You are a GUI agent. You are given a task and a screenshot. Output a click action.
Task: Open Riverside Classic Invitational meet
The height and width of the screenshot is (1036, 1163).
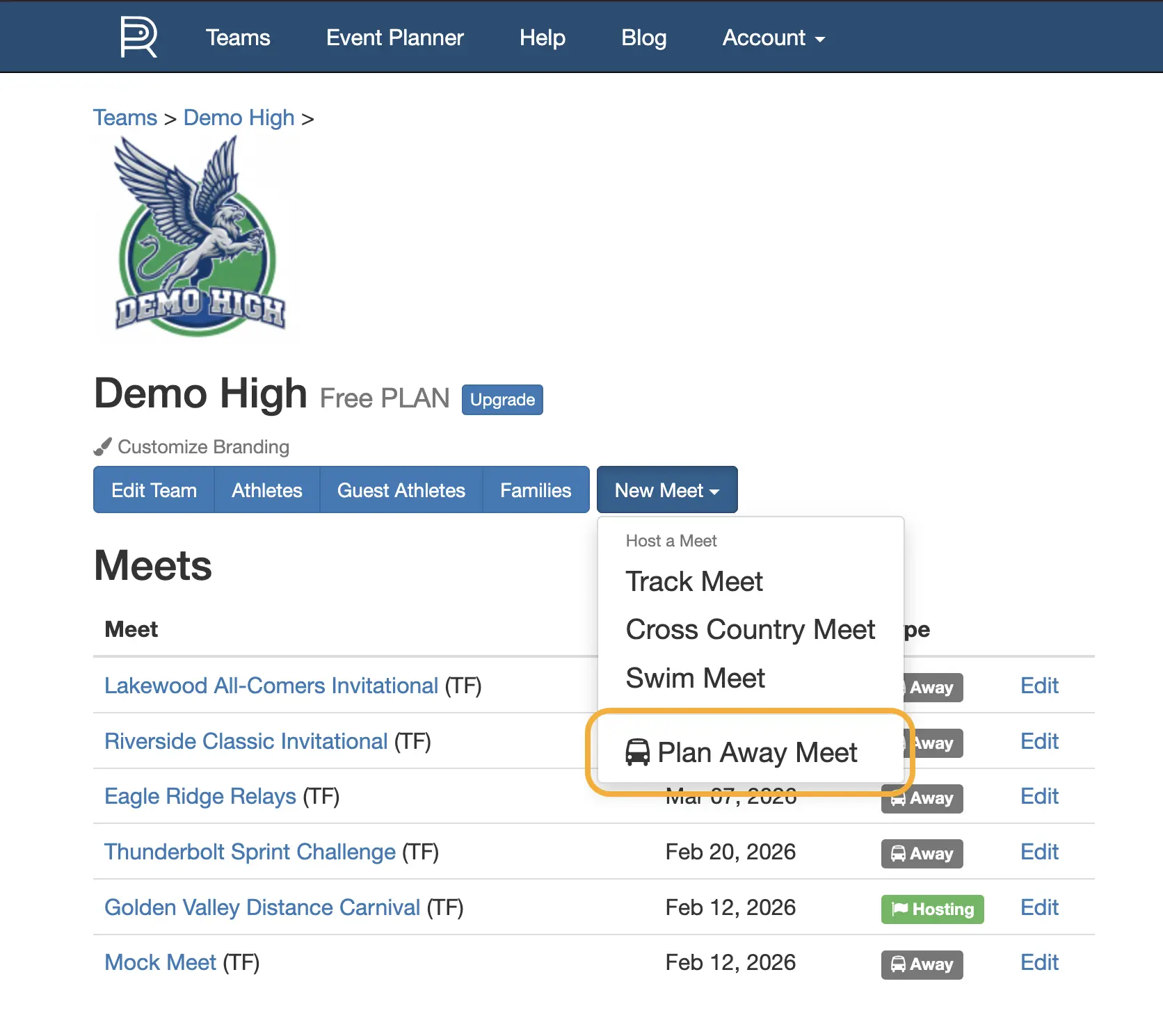(246, 741)
